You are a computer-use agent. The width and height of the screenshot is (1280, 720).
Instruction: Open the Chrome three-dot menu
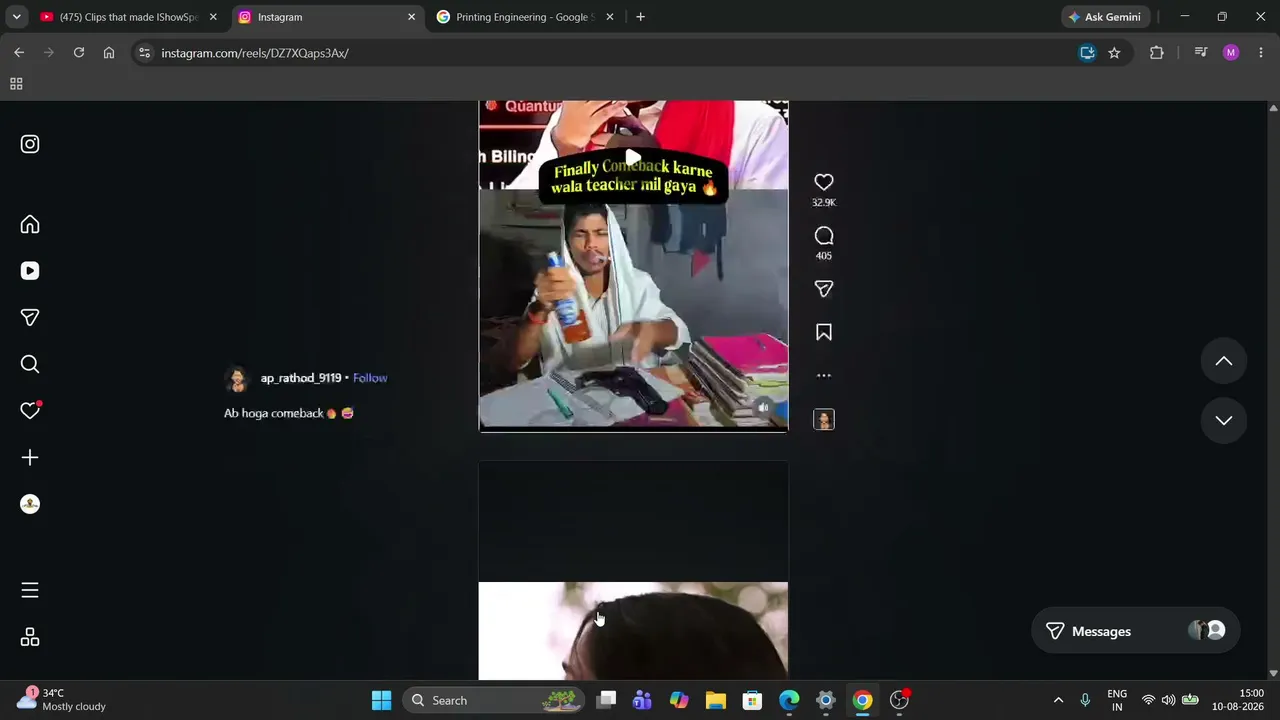click(x=1260, y=53)
